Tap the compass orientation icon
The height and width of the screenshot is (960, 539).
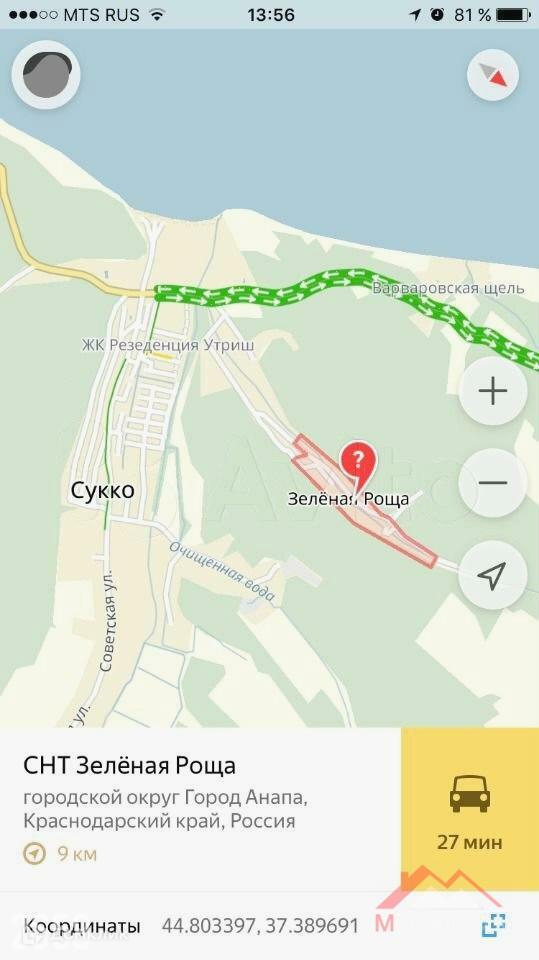coord(493,75)
